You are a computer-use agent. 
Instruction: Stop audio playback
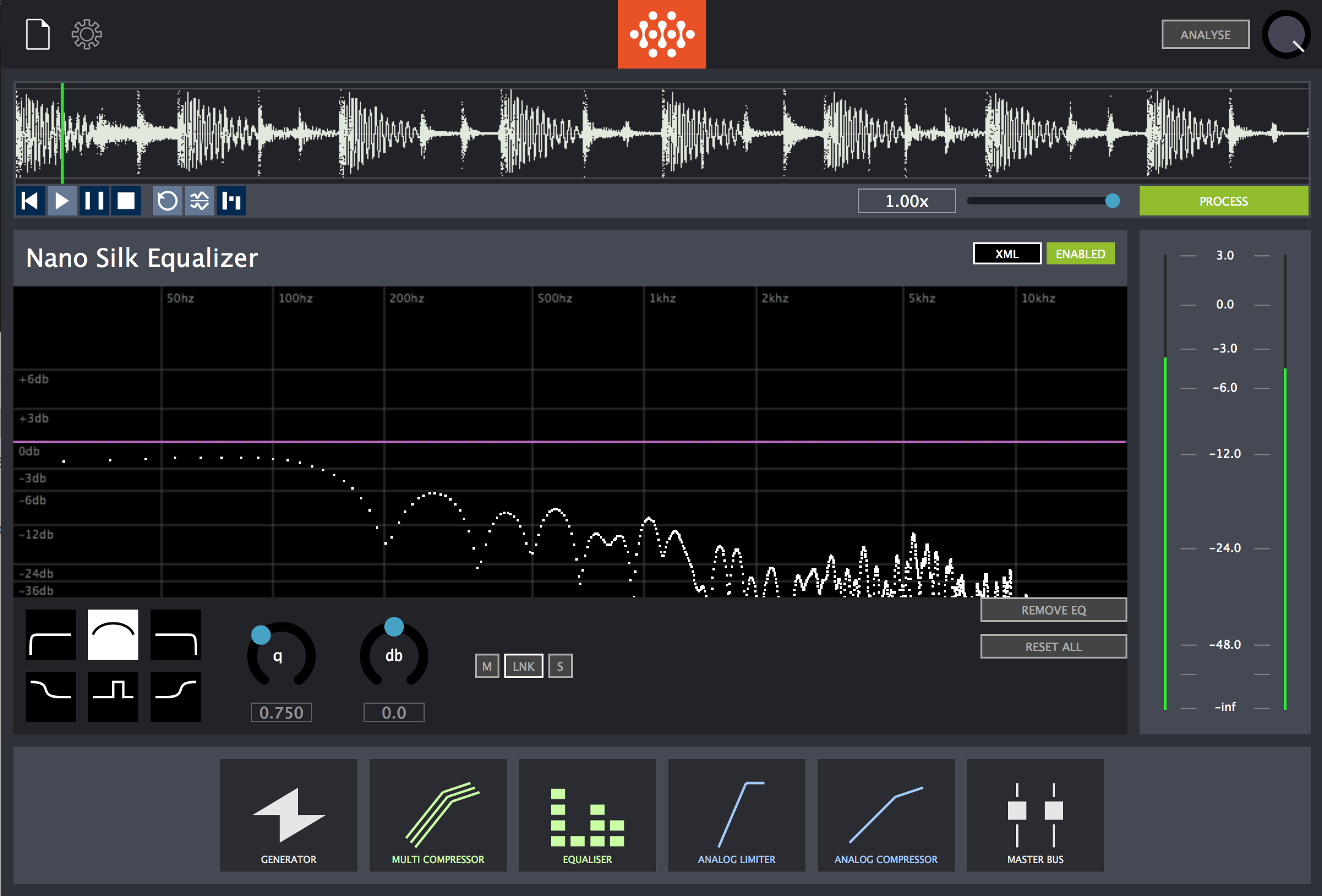[126, 201]
